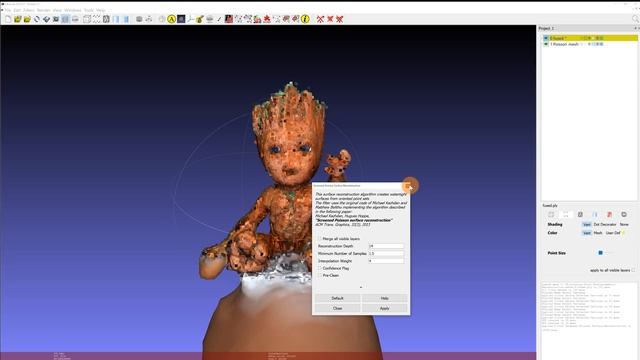Click the red quality mapper icon

click(229, 19)
